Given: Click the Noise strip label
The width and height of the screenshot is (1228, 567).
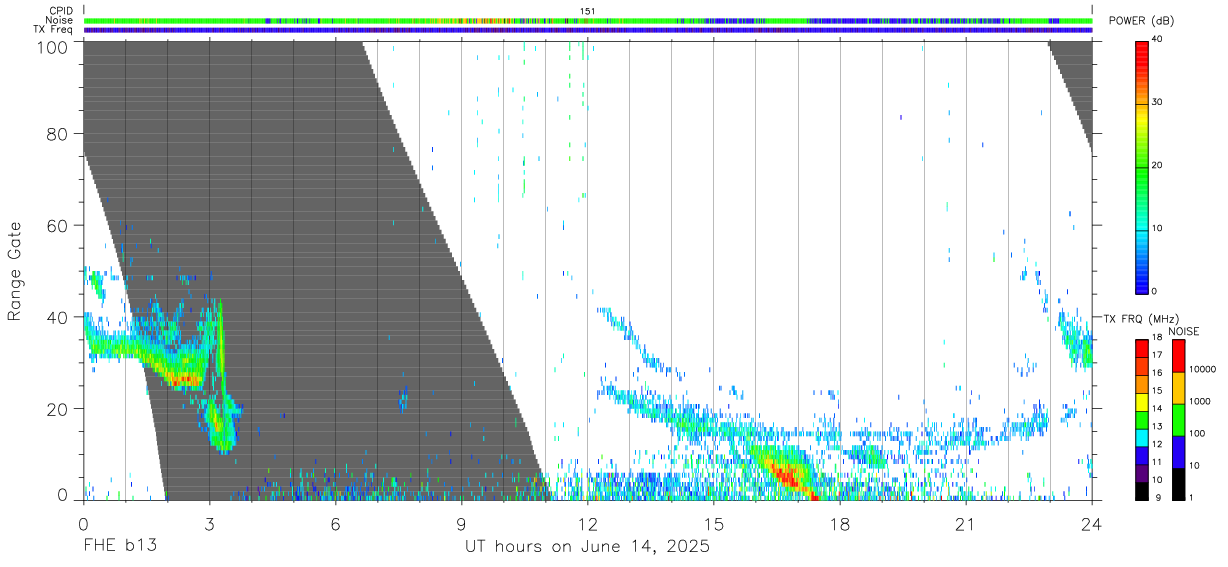Looking at the screenshot, I should [x=60, y=20].
